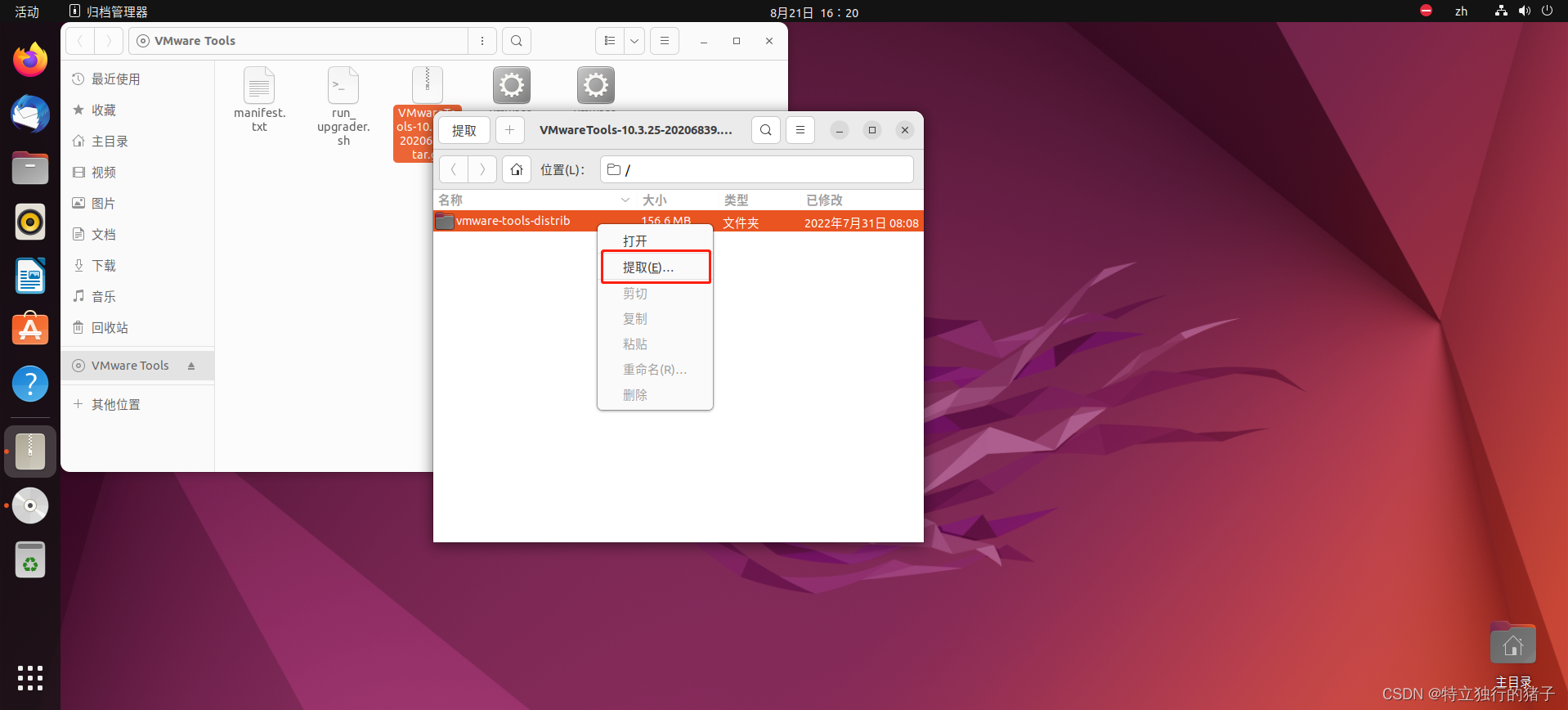This screenshot has height=710, width=1568.
Task: Go back in Files window
Action: point(80,41)
